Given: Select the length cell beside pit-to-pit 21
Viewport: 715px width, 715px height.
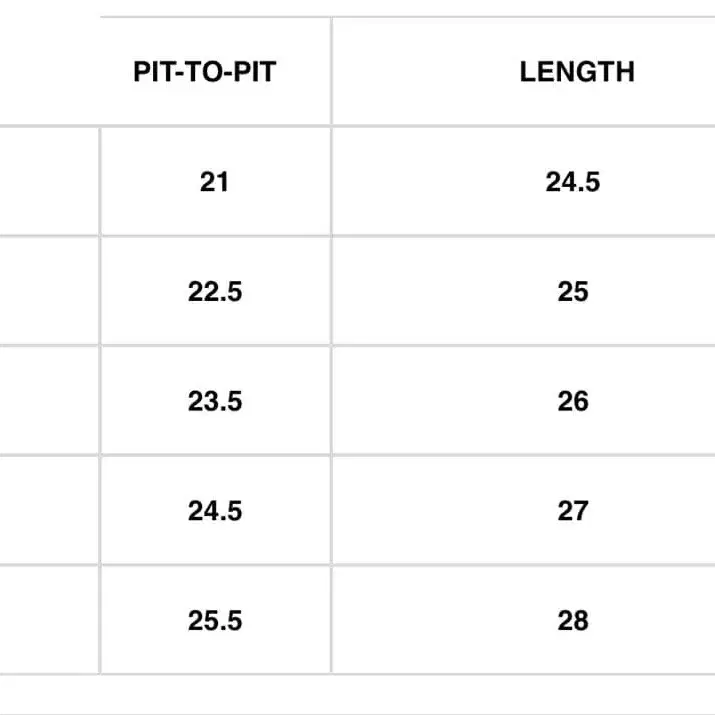Looking at the screenshot, I should (523, 181).
